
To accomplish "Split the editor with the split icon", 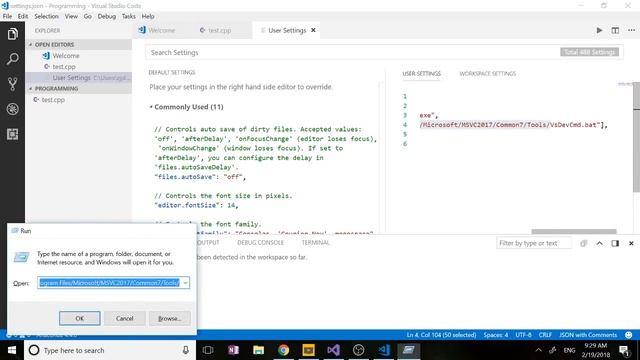I will coord(615,30).
